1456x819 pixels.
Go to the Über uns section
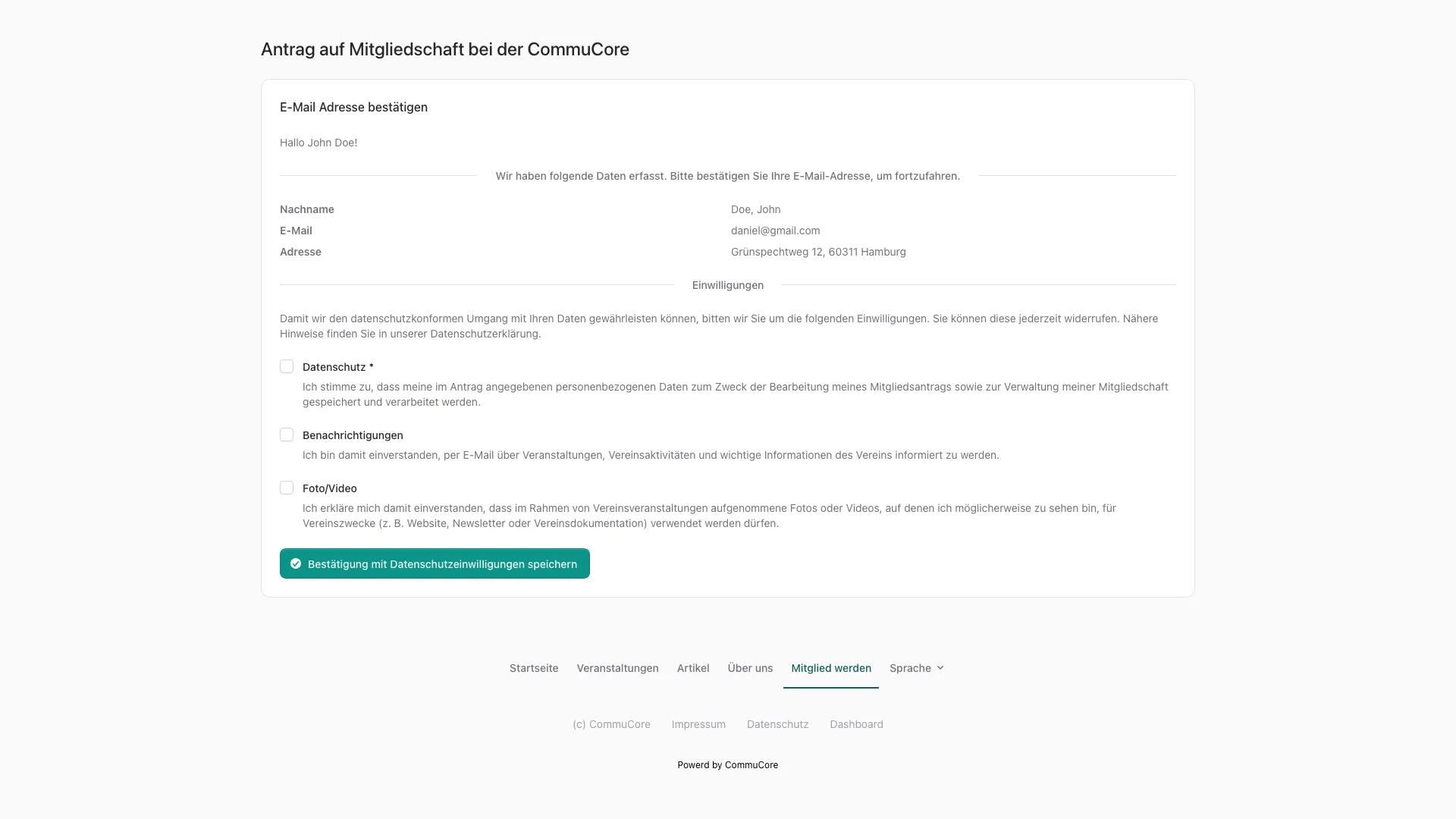click(750, 668)
